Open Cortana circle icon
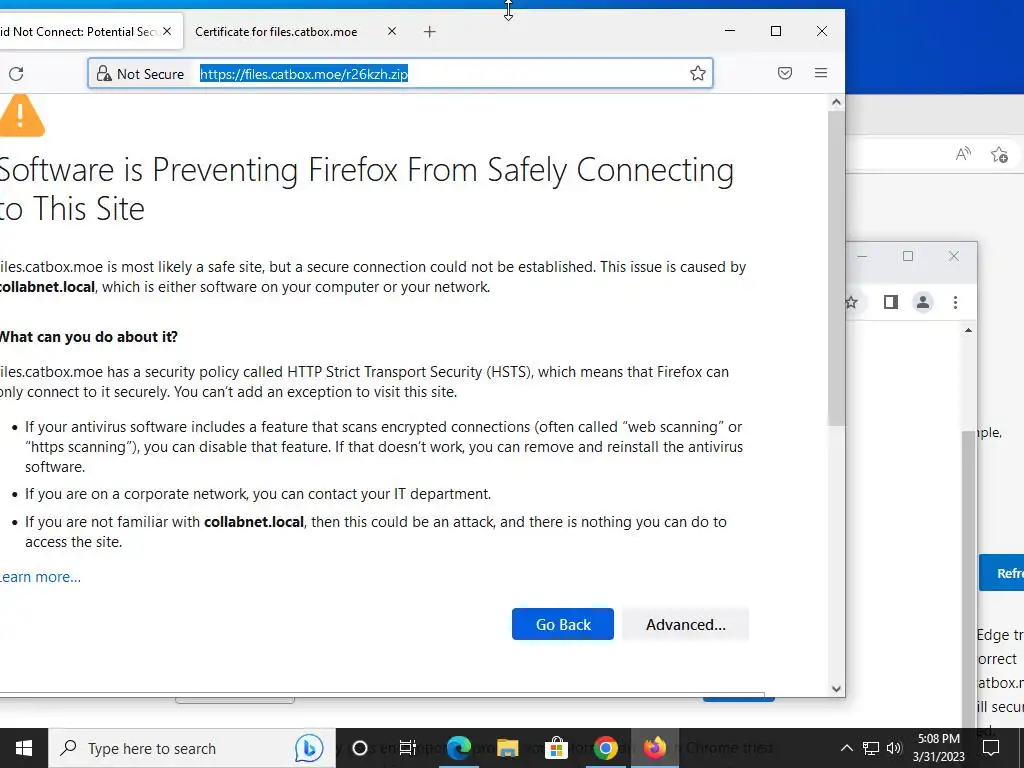The width and height of the screenshot is (1024, 768). (x=360, y=748)
